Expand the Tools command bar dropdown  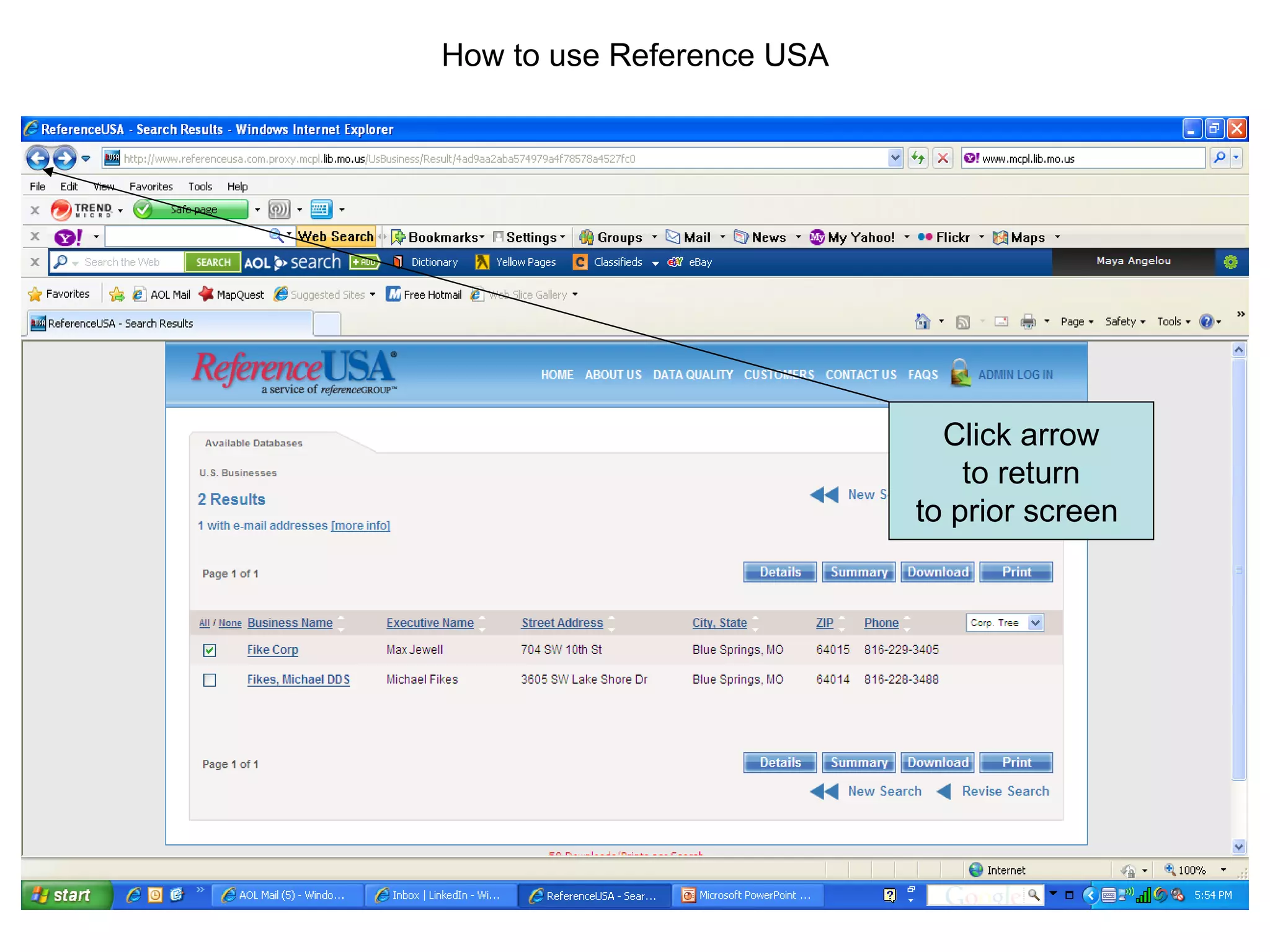[x=1173, y=322]
